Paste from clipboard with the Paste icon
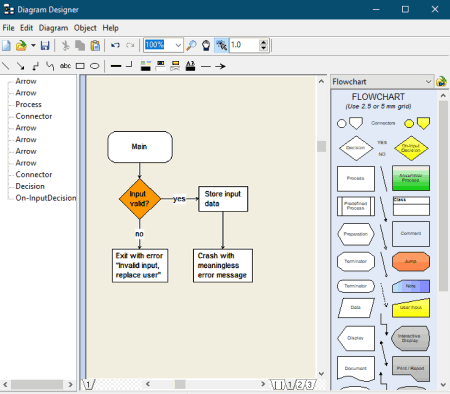 [95, 45]
